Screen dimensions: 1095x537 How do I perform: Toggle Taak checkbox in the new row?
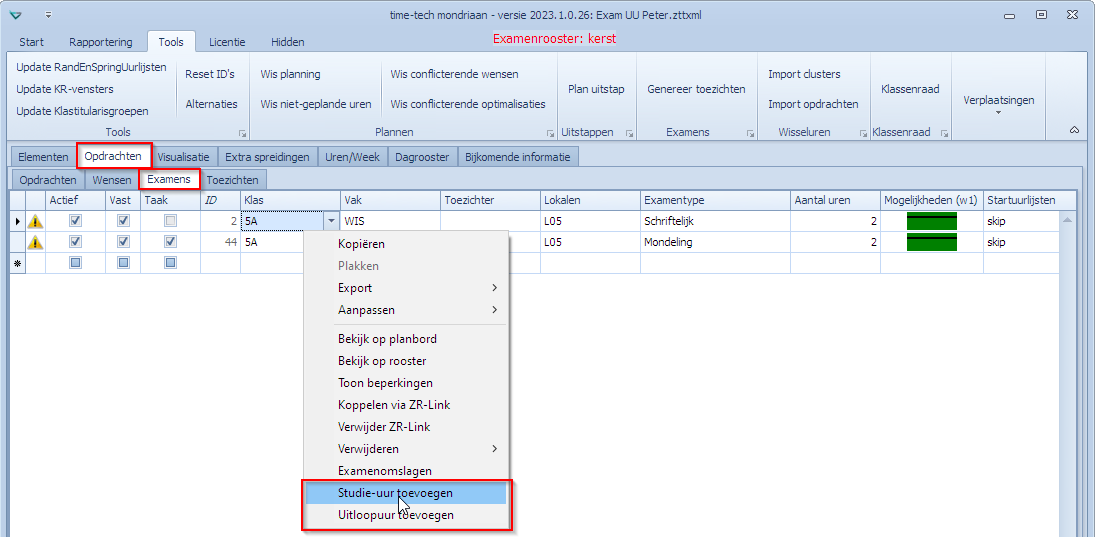170,263
